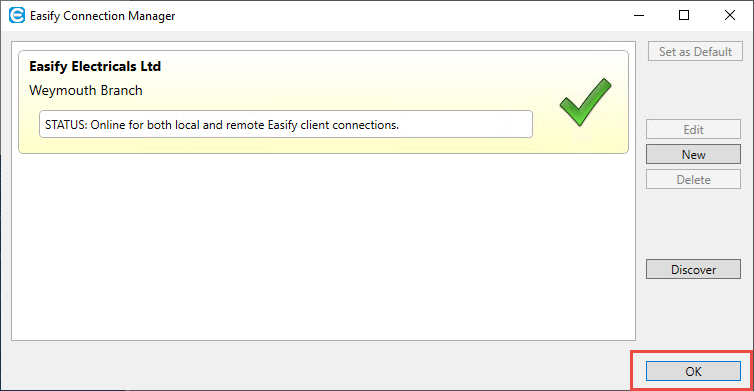The width and height of the screenshot is (754, 391).
Task: Find servers with the Discover button
Action: [693, 269]
